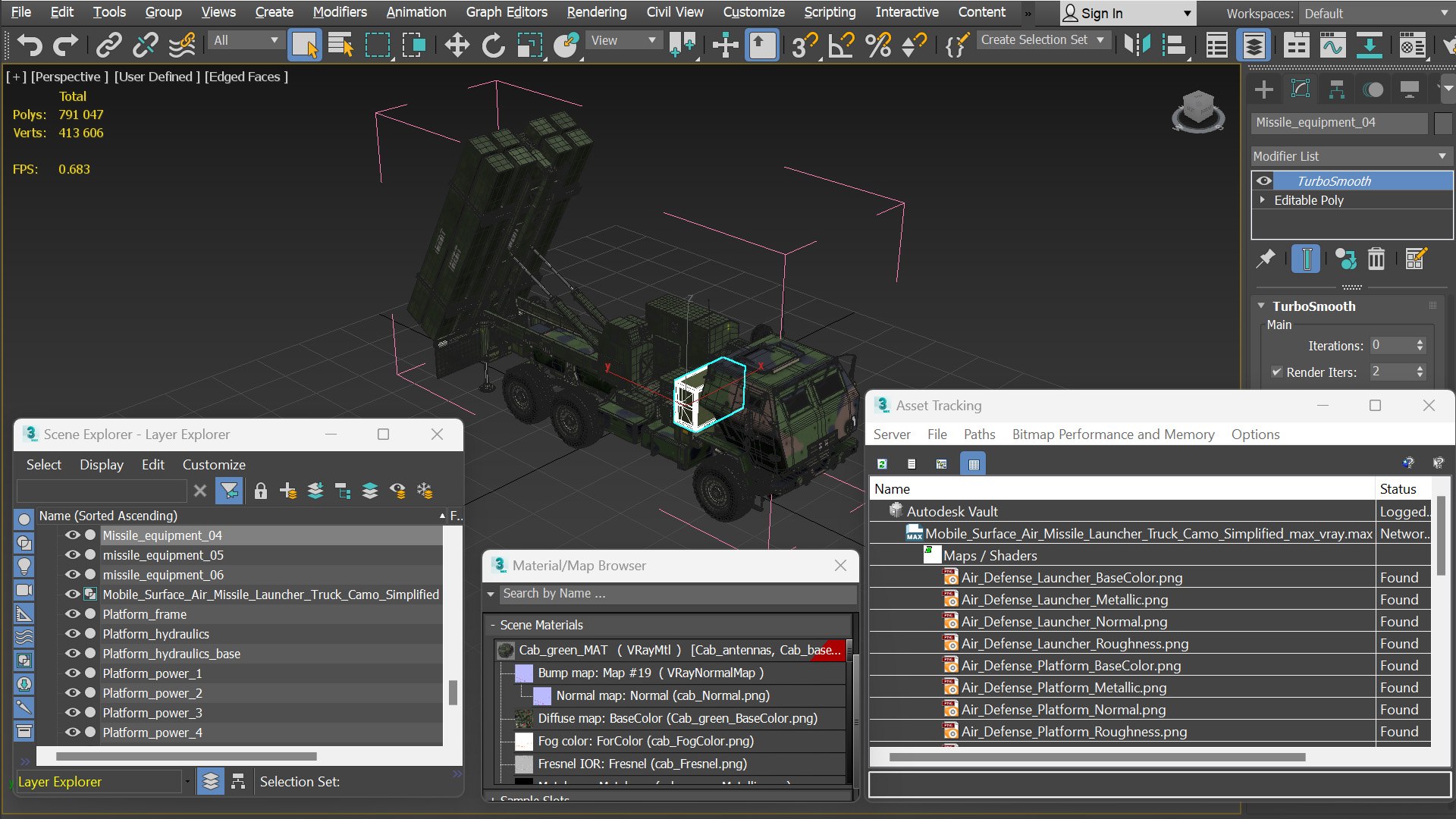Open Bitmap Performance and Memory menu

click(x=1113, y=435)
